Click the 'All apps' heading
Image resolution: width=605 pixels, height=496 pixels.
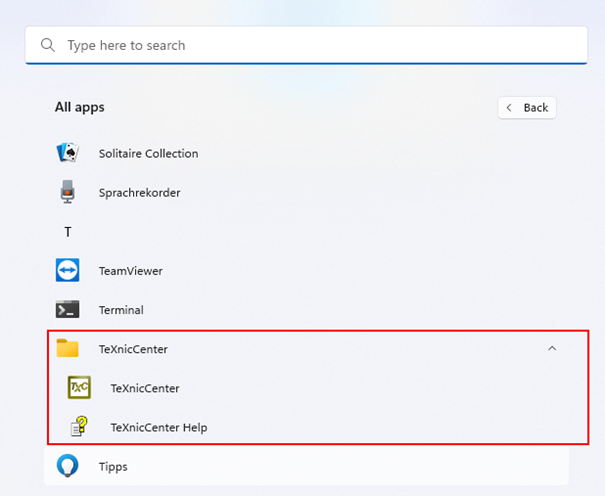pyautogui.click(x=79, y=107)
